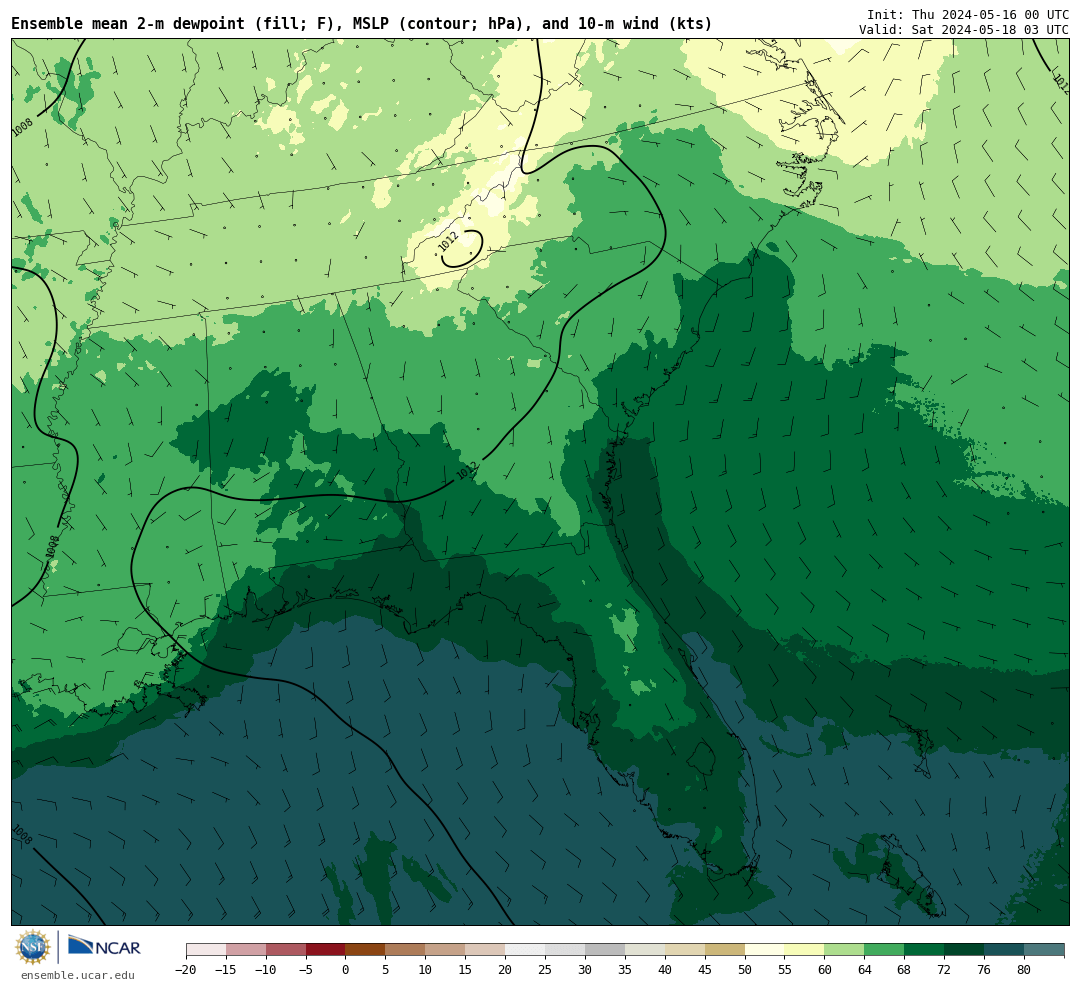
Task: Select the pale yellow swatch between 50 and 55
Action: point(765,950)
